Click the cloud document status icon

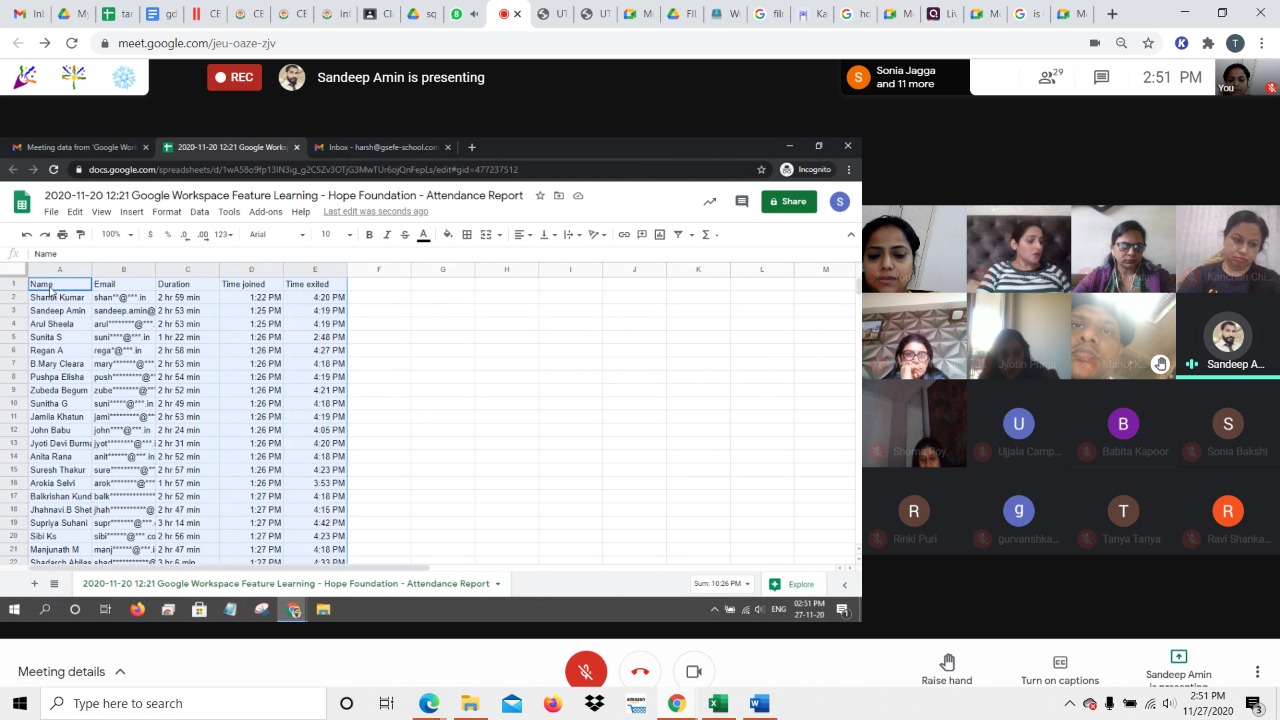[578, 196]
